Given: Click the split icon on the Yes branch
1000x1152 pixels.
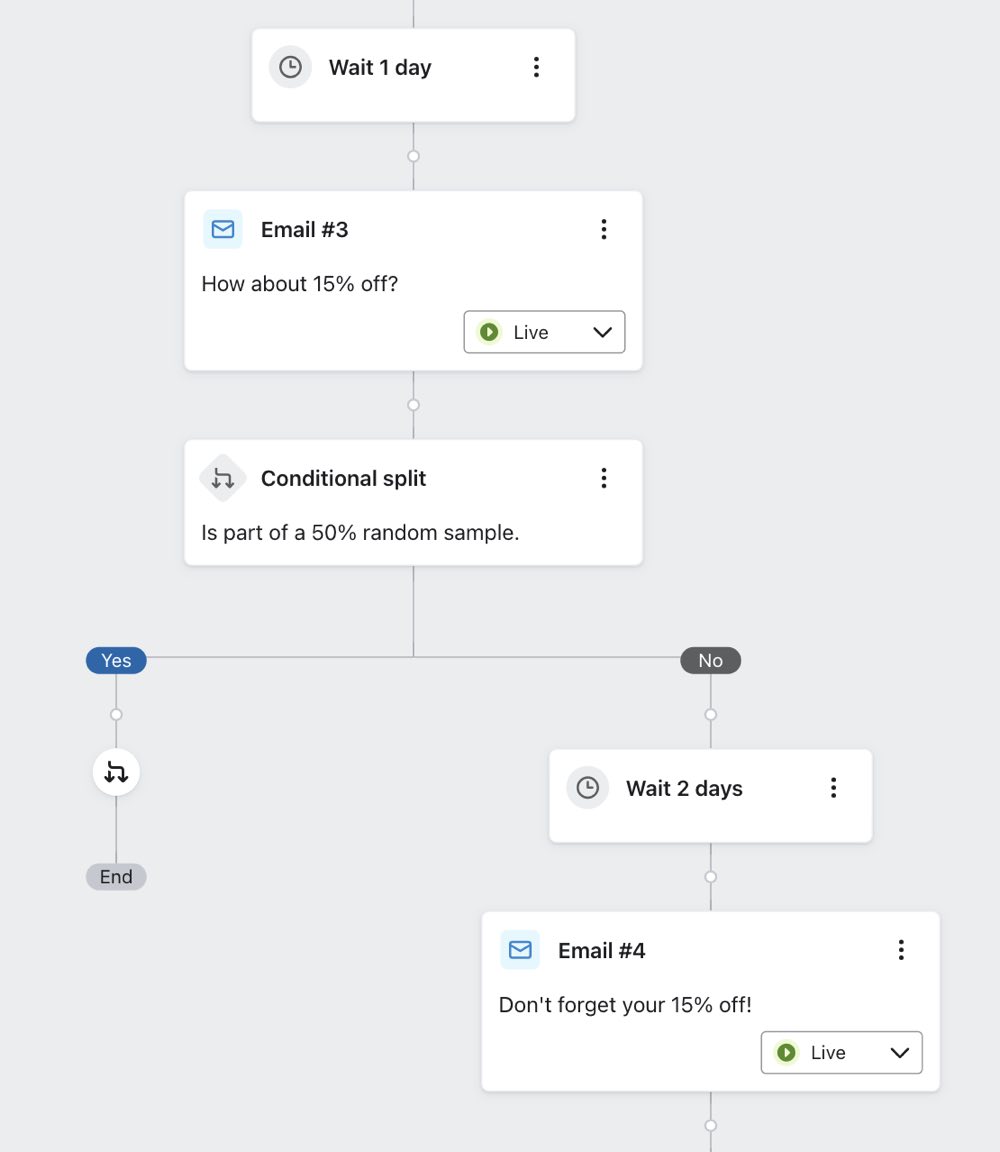Looking at the screenshot, I should pyautogui.click(x=115, y=771).
